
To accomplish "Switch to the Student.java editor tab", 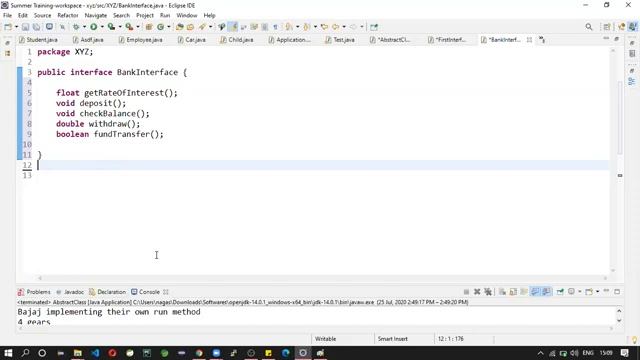I will (x=38, y=40).
